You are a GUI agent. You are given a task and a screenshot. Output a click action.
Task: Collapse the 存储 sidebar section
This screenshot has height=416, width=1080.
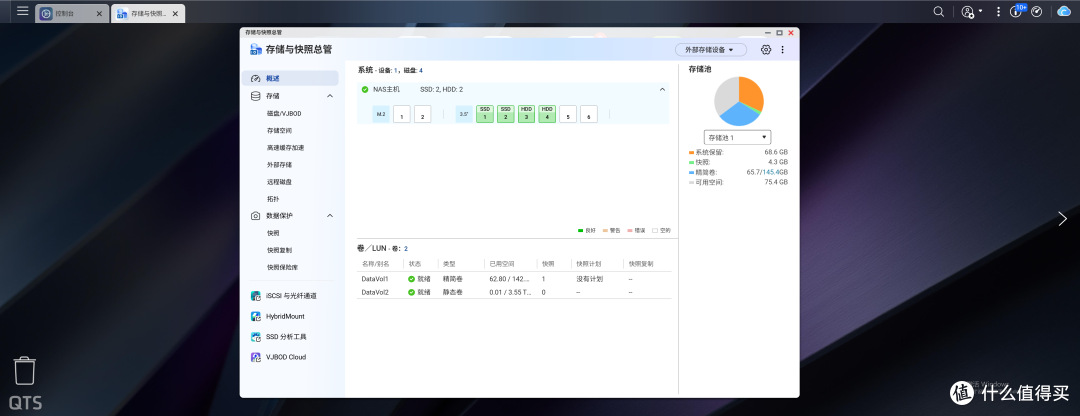(x=329, y=96)
